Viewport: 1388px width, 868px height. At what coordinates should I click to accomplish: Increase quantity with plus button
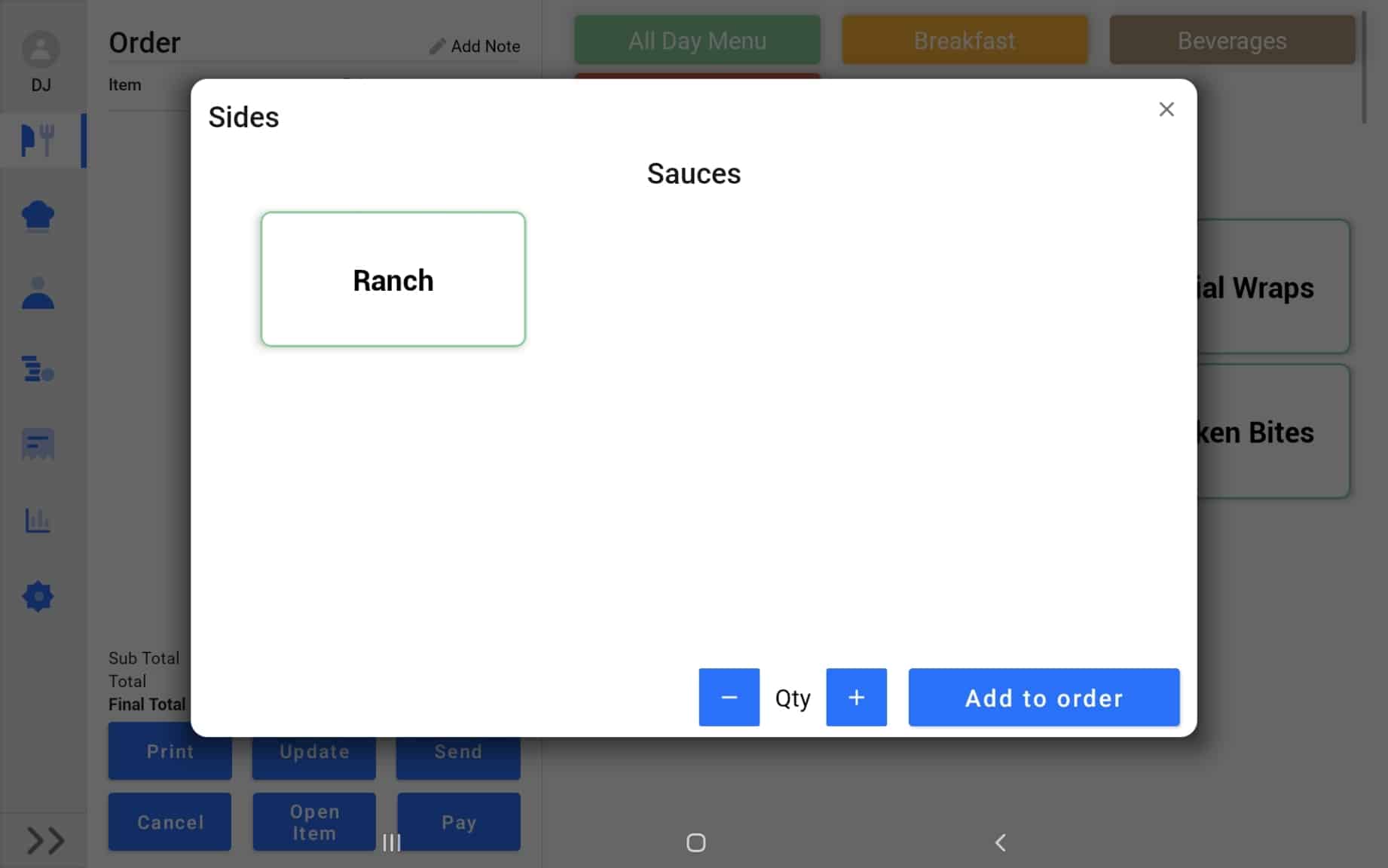(856, 697)
